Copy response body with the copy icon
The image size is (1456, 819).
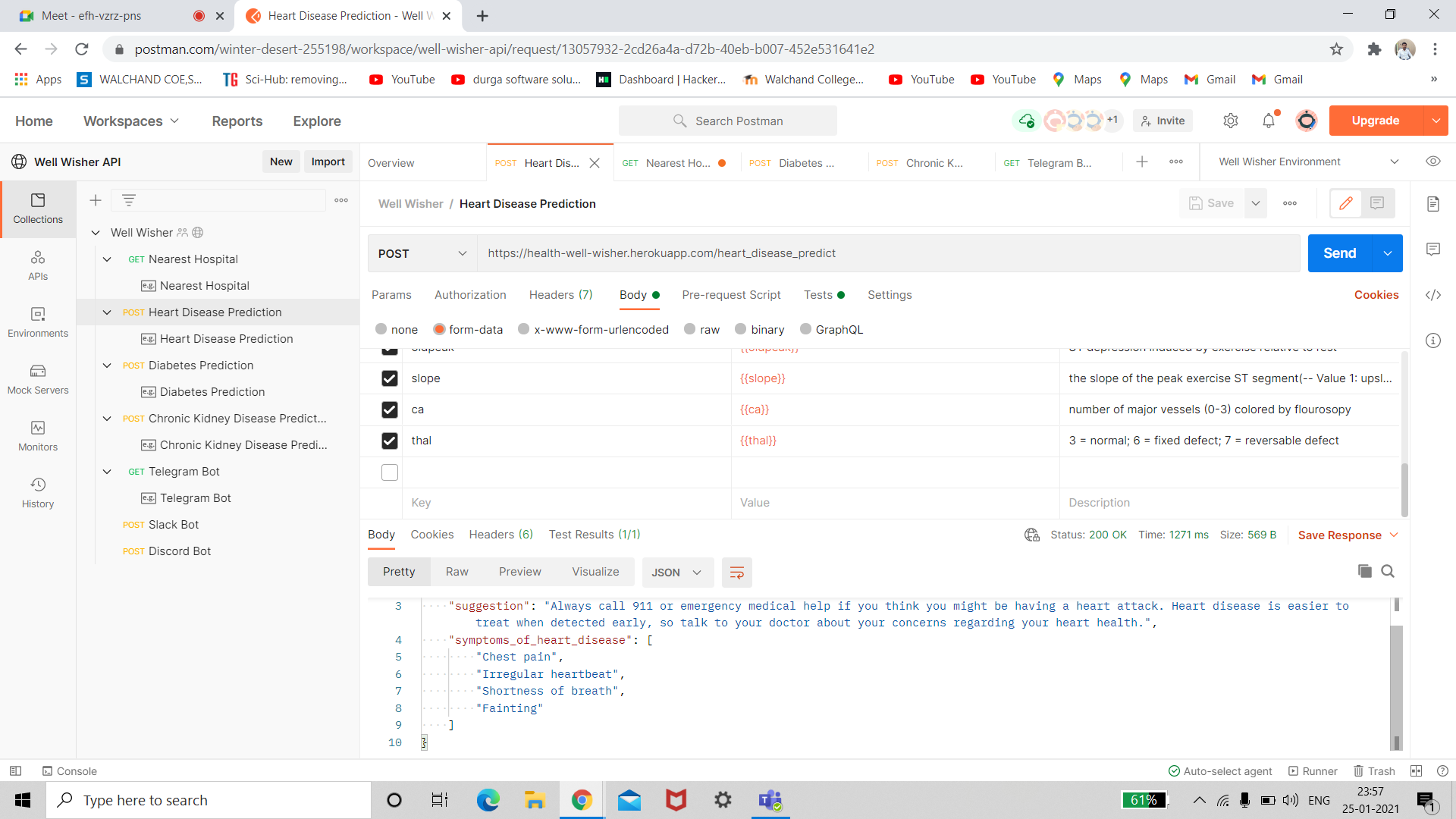coord(1364,571)
